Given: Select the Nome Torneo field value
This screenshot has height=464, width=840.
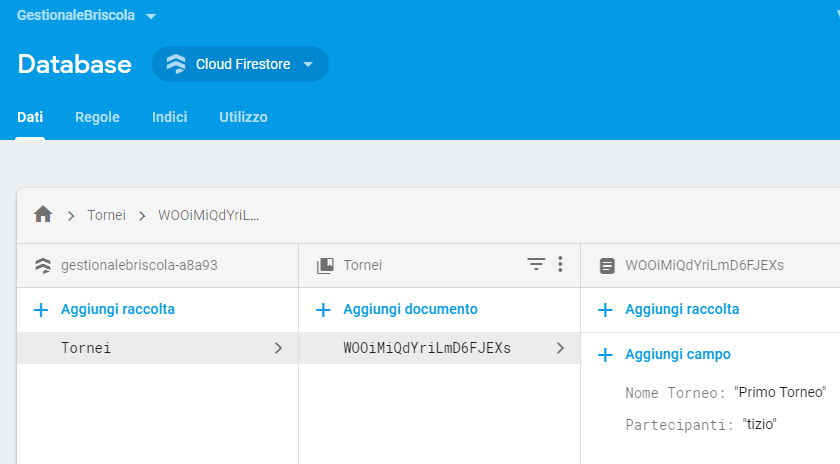Looking at the screenshot, I should tap(780, 392).
